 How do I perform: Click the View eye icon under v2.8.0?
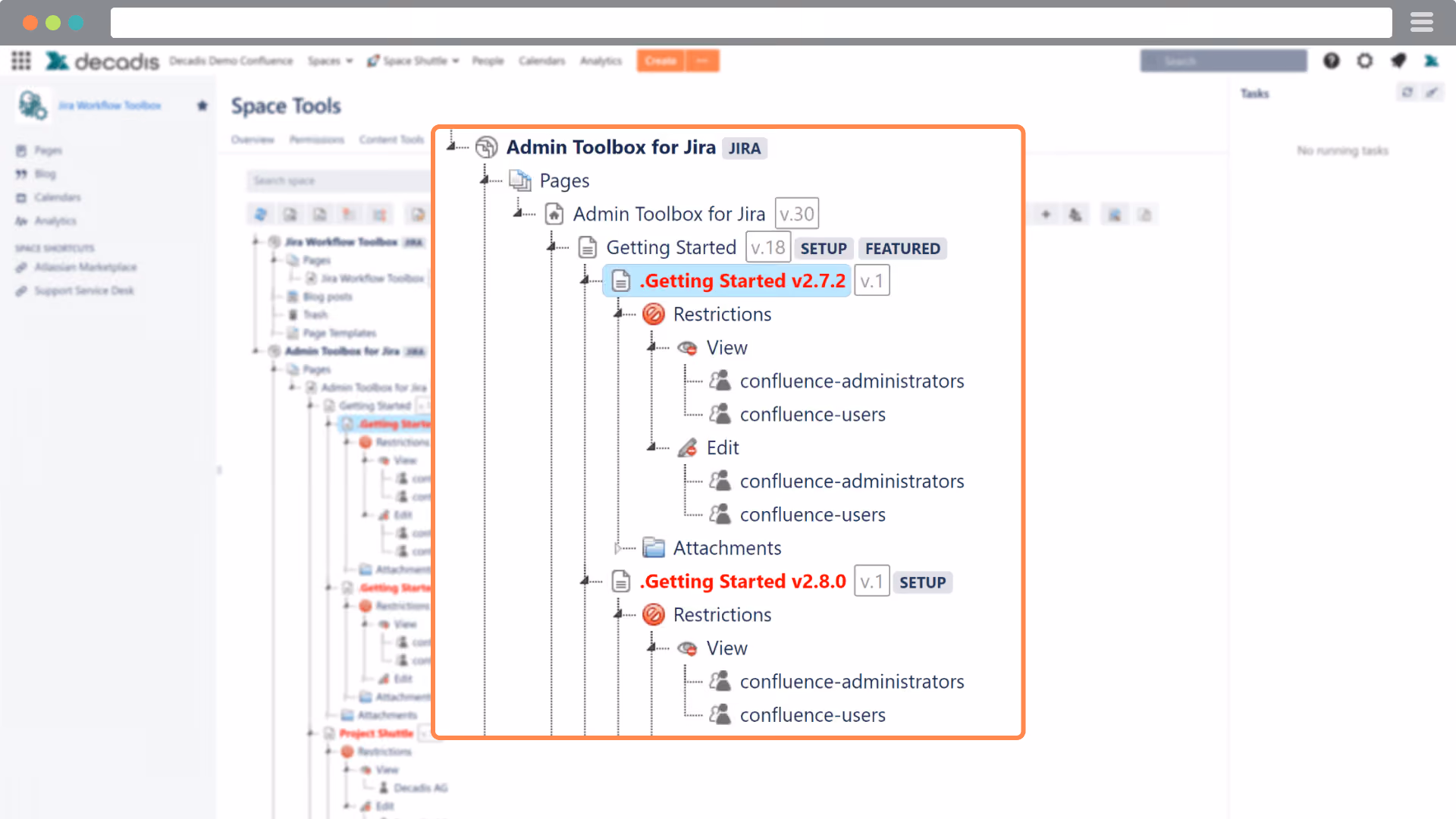coord(687,648)
